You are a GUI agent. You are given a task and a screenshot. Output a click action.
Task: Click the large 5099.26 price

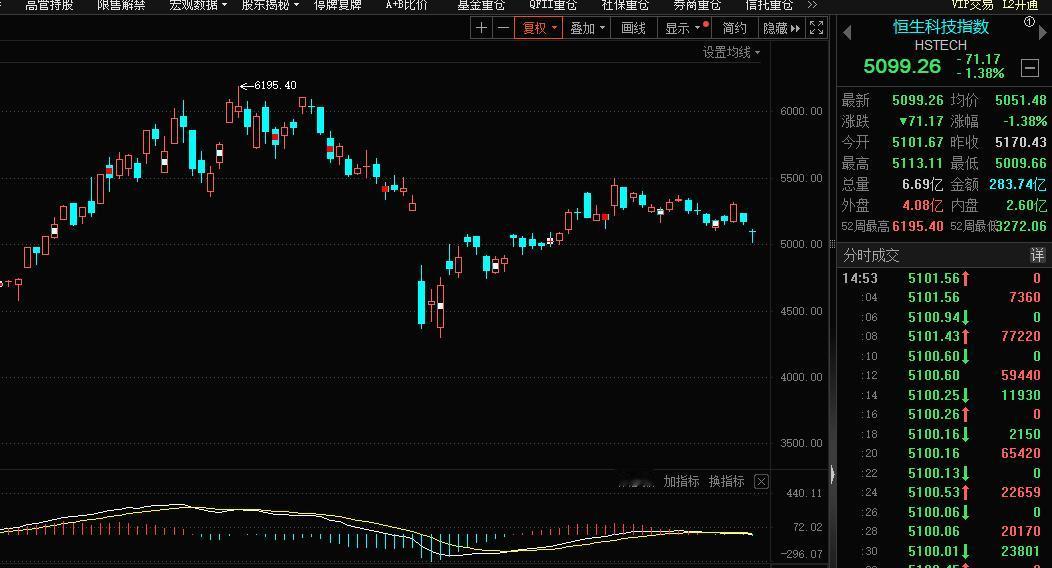[902, 66]
